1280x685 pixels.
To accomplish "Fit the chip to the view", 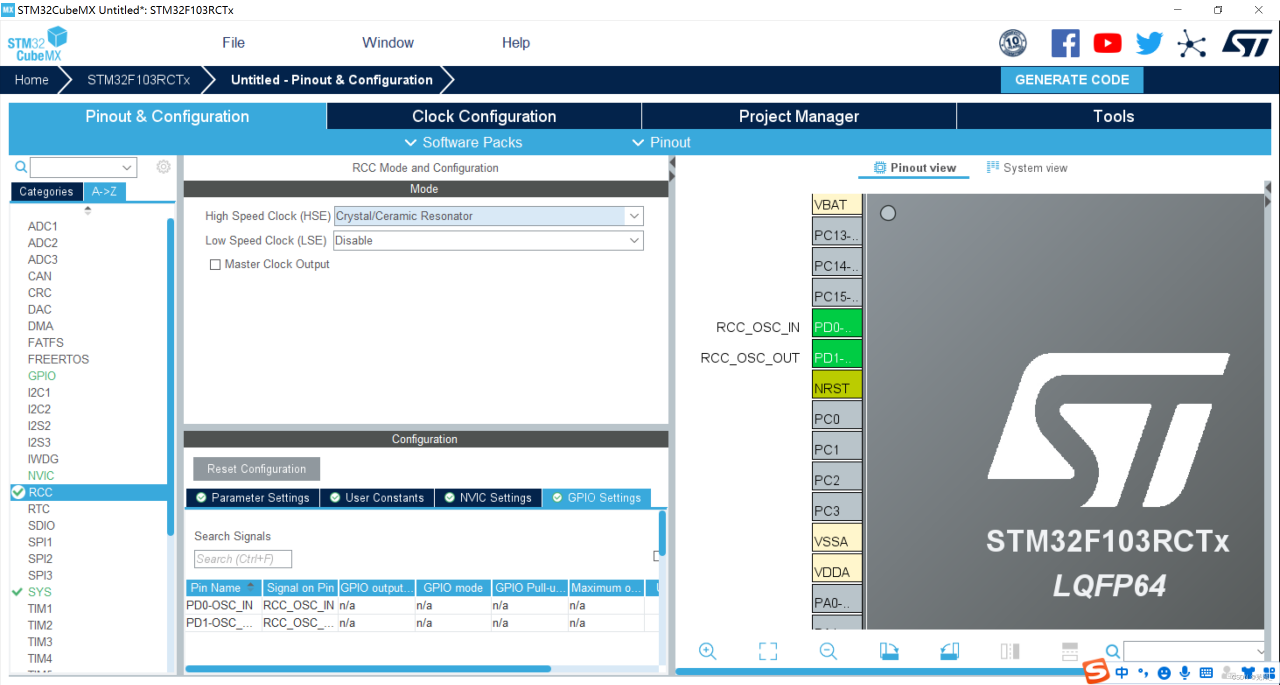I will pos(768,651).
